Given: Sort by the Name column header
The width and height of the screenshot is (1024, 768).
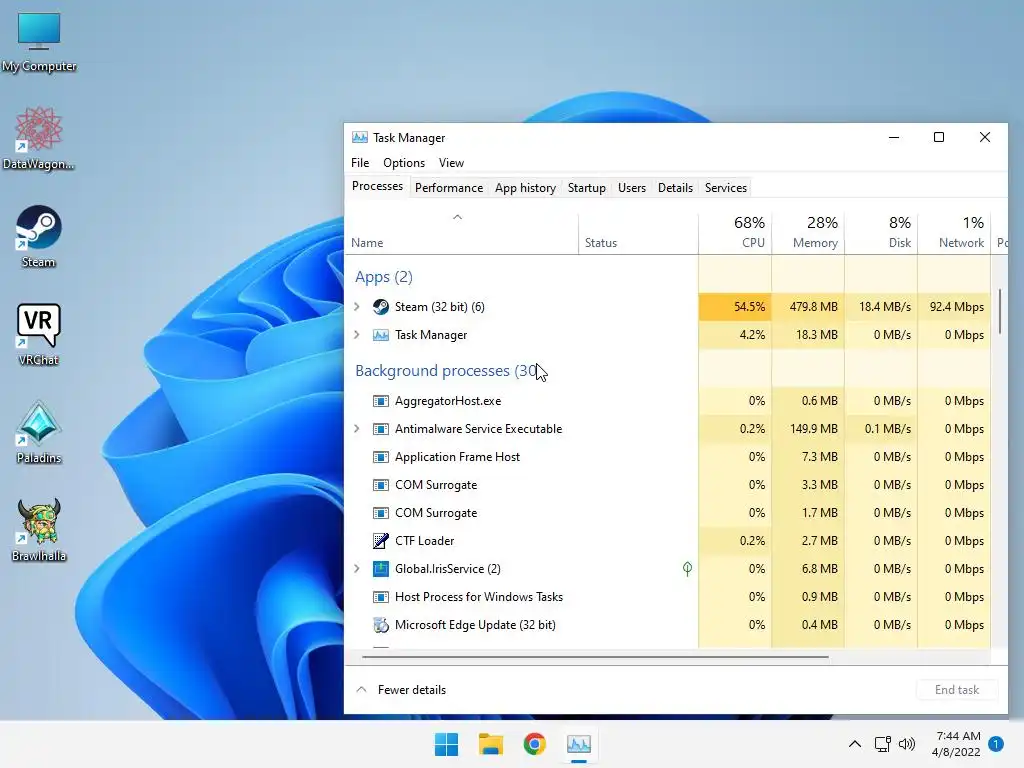Looking at the screenshot, I should coord(461,234).
